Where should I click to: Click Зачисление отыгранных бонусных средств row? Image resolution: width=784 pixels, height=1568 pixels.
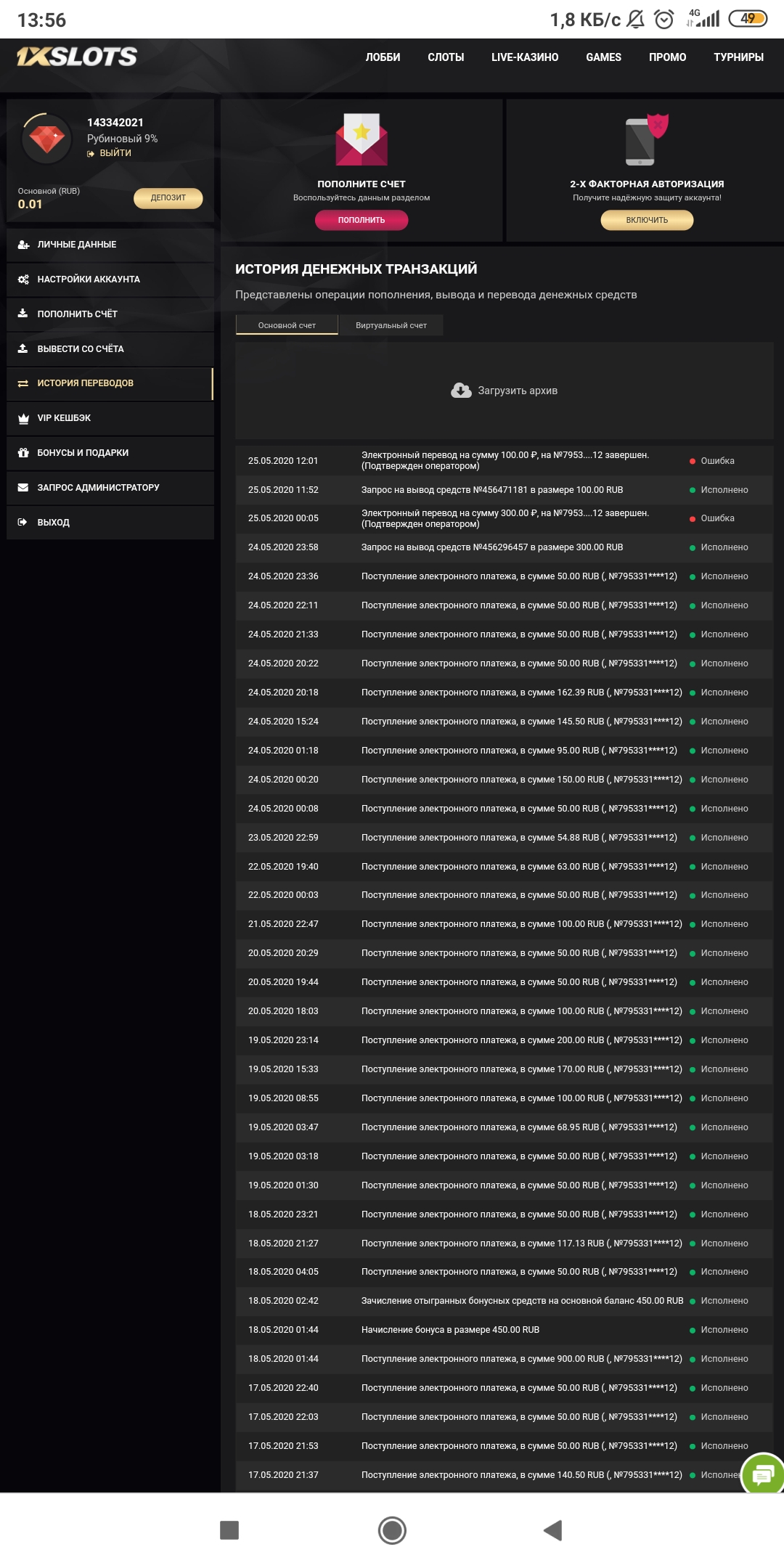coord(505,1301)
